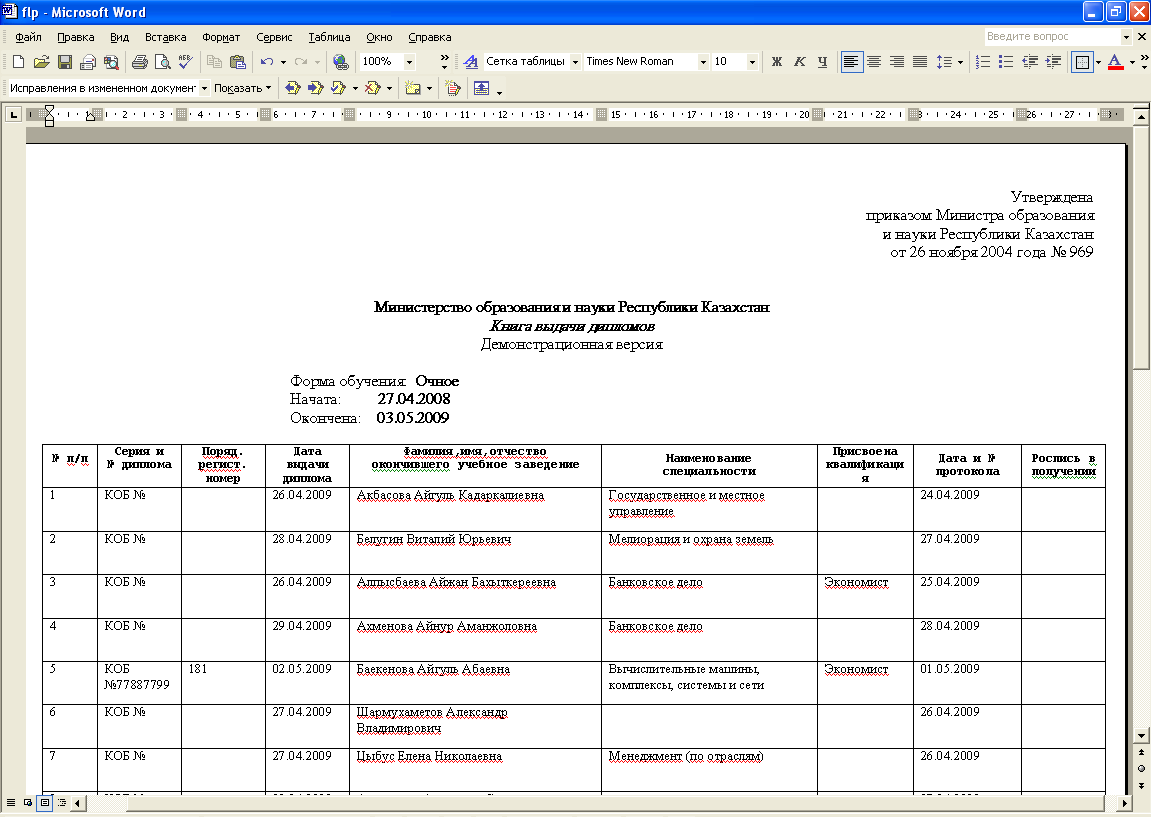Open the Показать dropdown menu
1151x817 pixels.
tap(242, 89)
